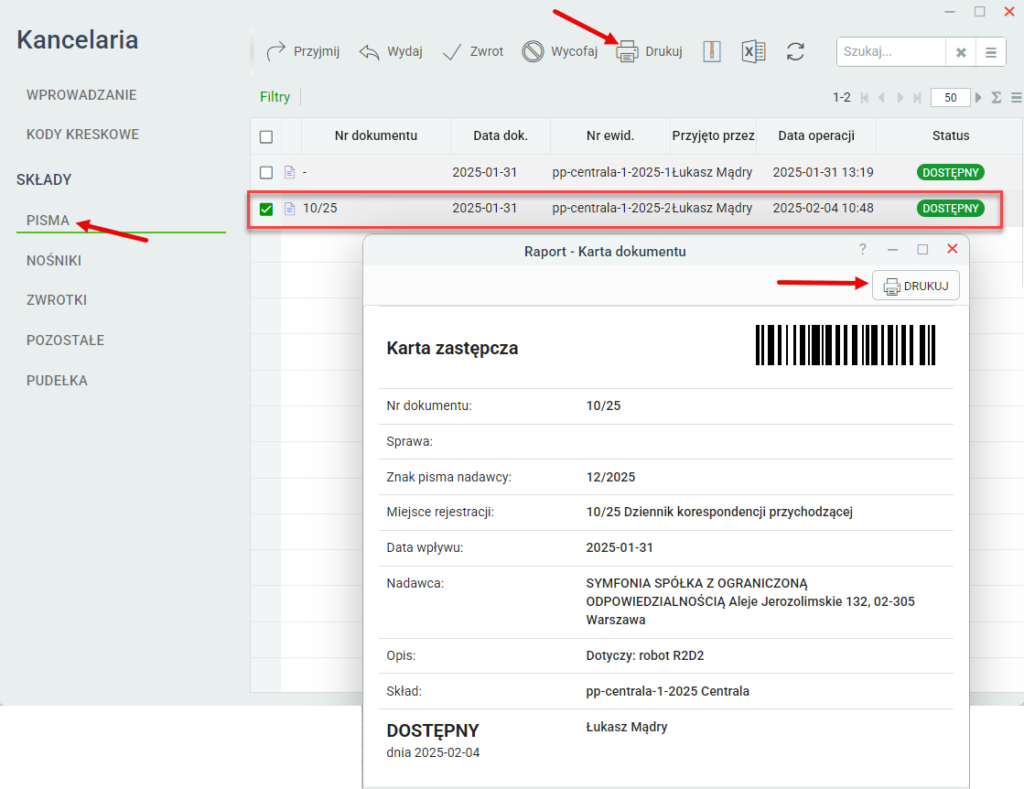Select ZWROTKI in sidebar
Screen dimensions: 1024x789
[x=56, y=300]
